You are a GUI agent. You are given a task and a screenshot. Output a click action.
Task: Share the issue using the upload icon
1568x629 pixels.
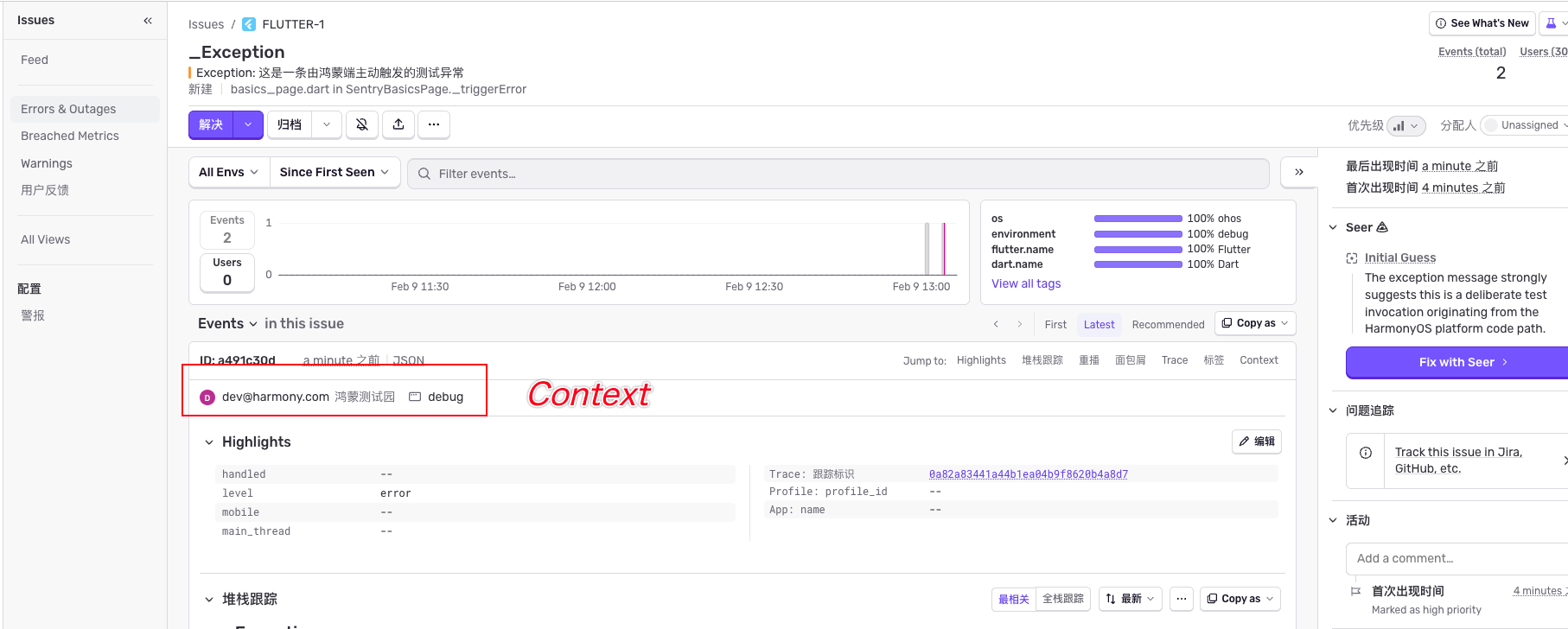[398, 124]
